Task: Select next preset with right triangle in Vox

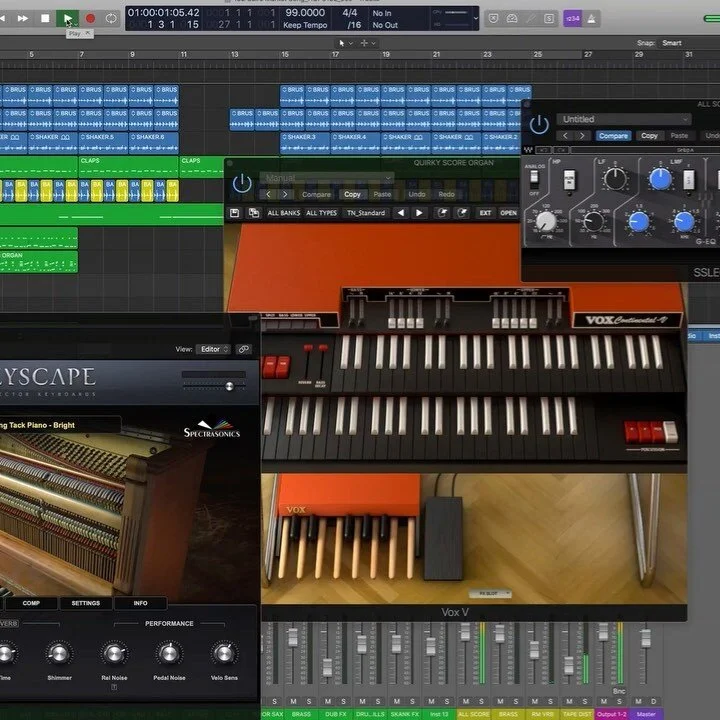Action: 419,213
